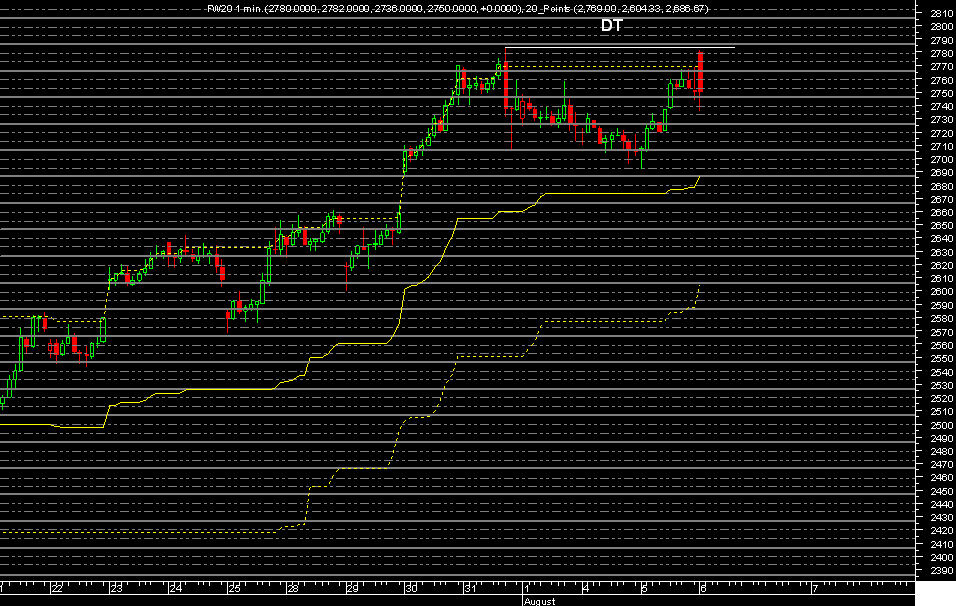Click the August month label on the time axis
The width and height of the screenshot is (956, 606).
click(539, 601)
